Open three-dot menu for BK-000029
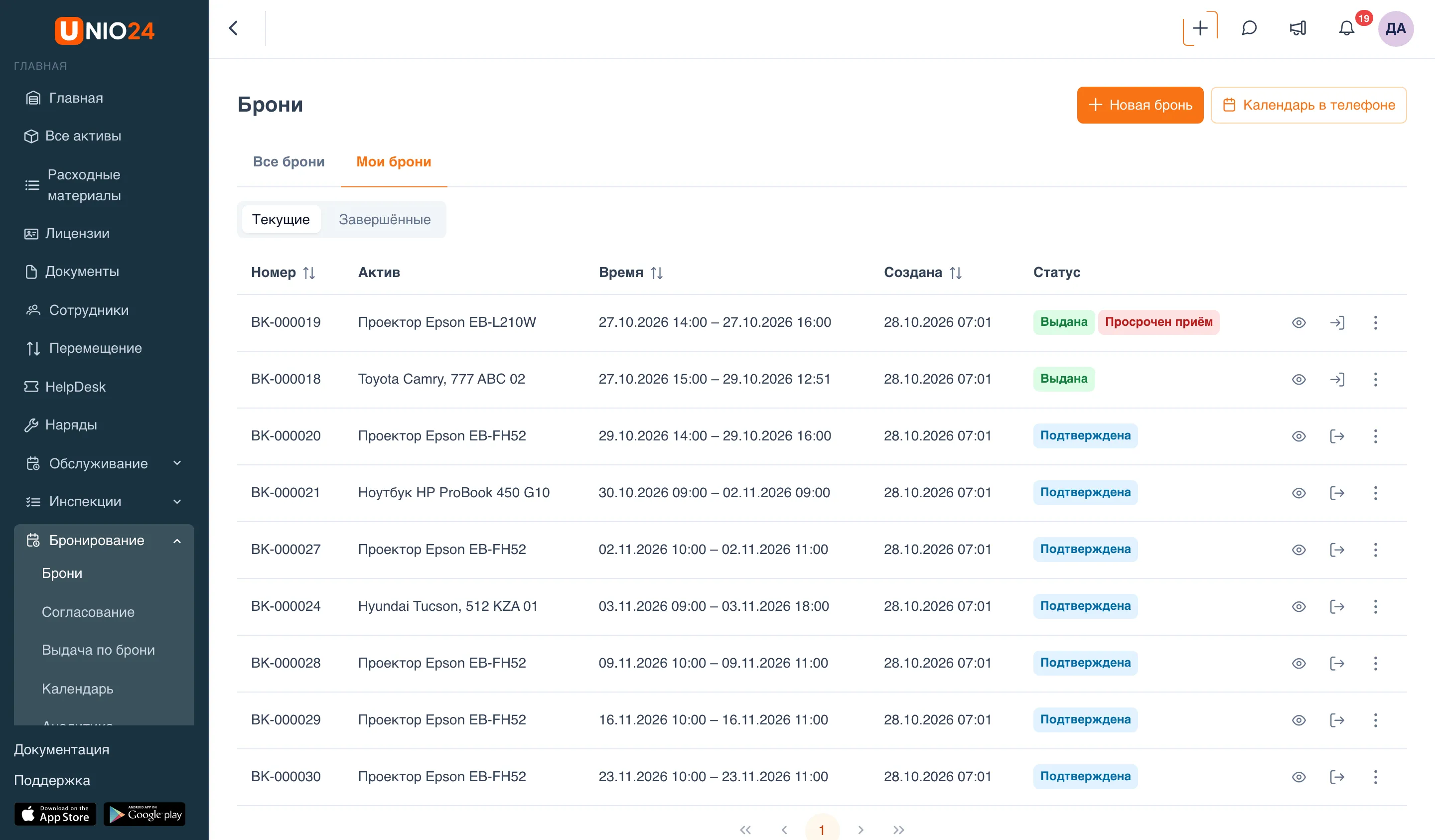The image size is (1435, 840). pos(1375,720)
